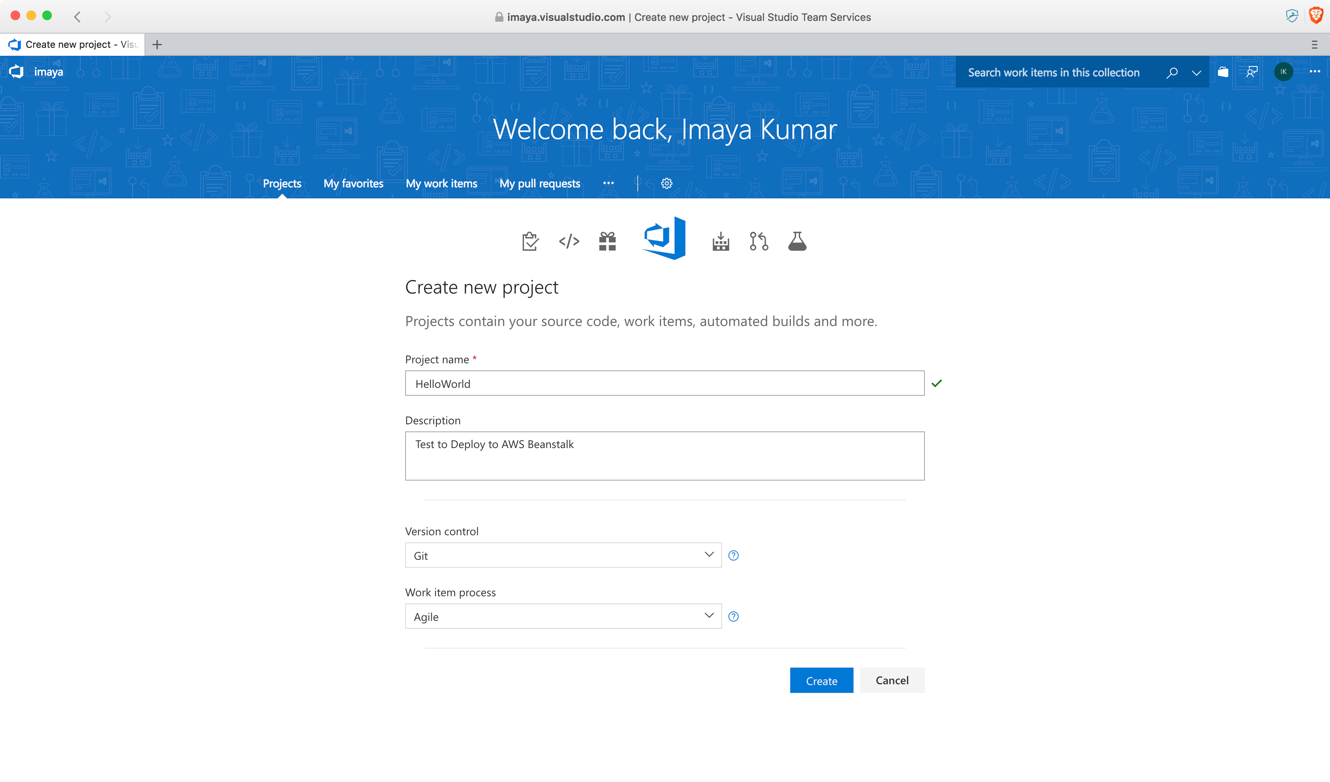Viewport: 1330px width, 782px height.
Task: Open a new browser tab with plus
Action: [157, 44]
